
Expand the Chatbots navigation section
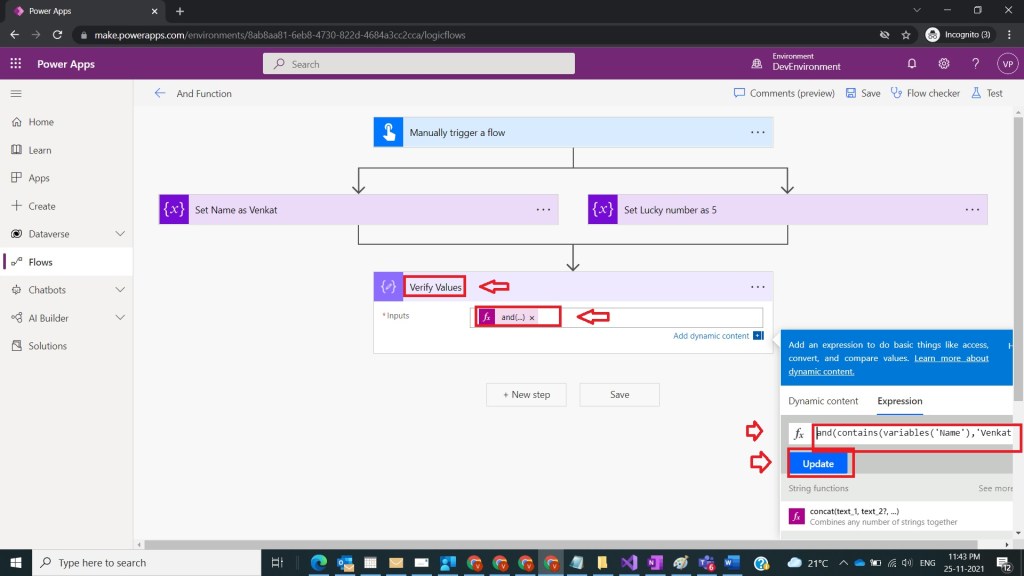(x=120, y=290)
